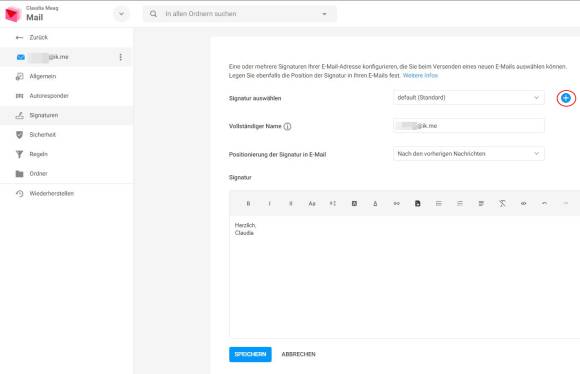Add a new signature with plus button
Viewport: 580px width, 374px height.
566,98
